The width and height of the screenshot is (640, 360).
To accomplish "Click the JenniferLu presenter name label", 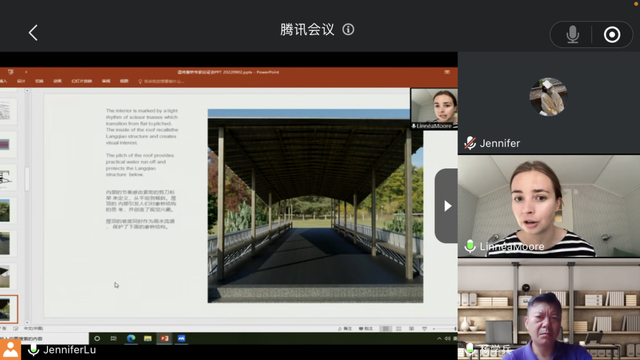I will click(x=69, y=350).
